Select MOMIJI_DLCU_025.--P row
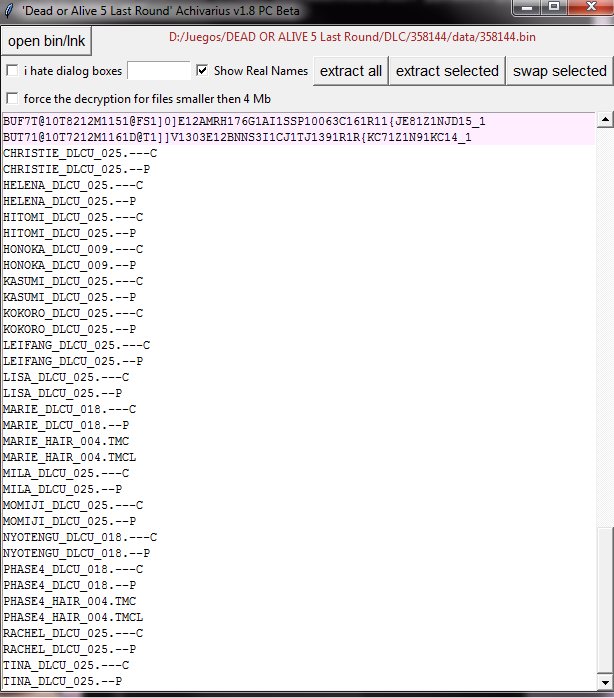 pyautogui.click(x=298, y=522)
